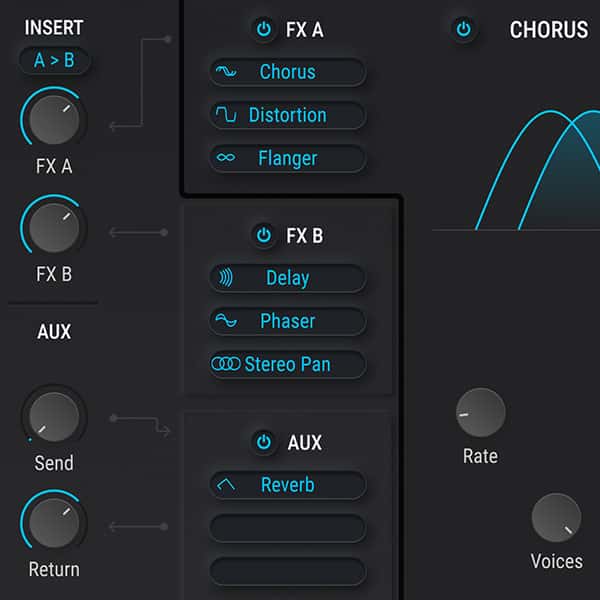Image resolution: width=600 pixels, height=600 pixels.
Task: Click the Stereo Pan rings icon
Action: coord(226,364)
